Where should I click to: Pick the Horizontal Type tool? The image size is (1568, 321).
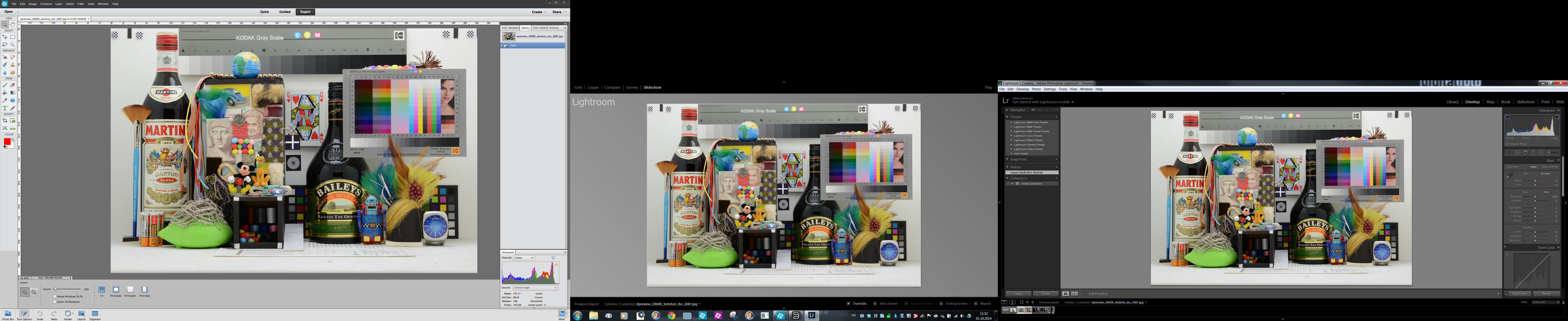[5, 108]
